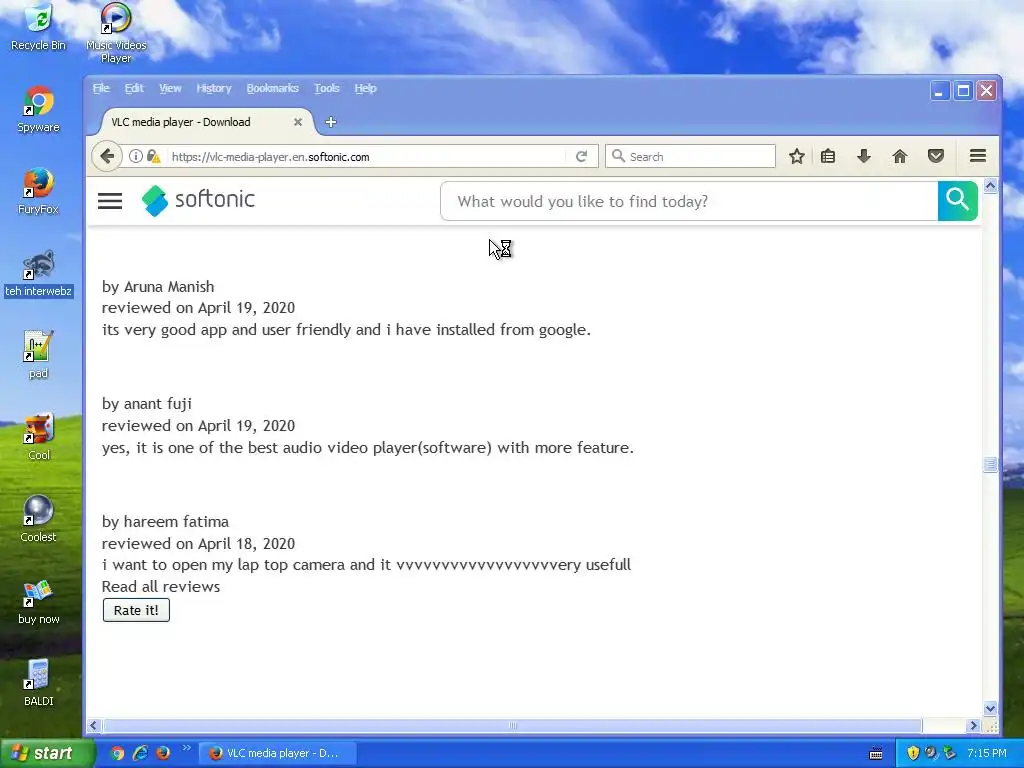Click reviewer name 'by hareem fatima'
The image size is (1024, 768).
click(165, 522)
